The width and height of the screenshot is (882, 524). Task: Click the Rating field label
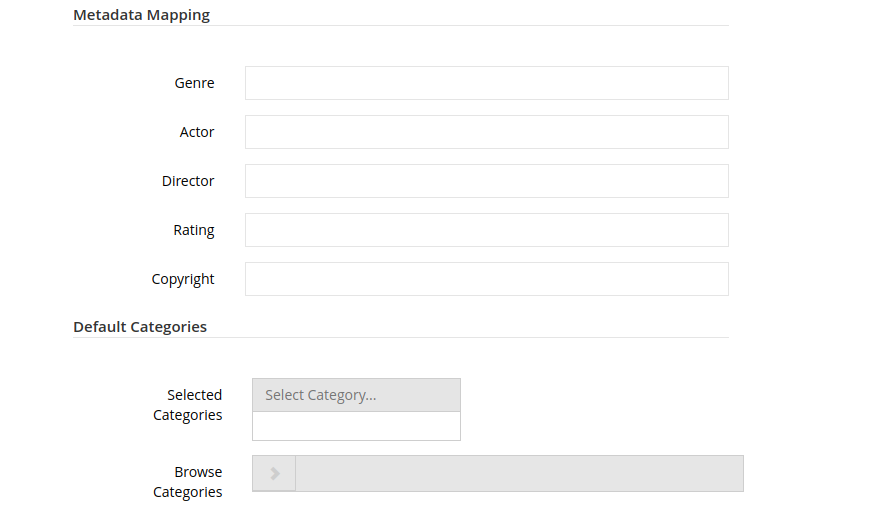tap(194, 231)
